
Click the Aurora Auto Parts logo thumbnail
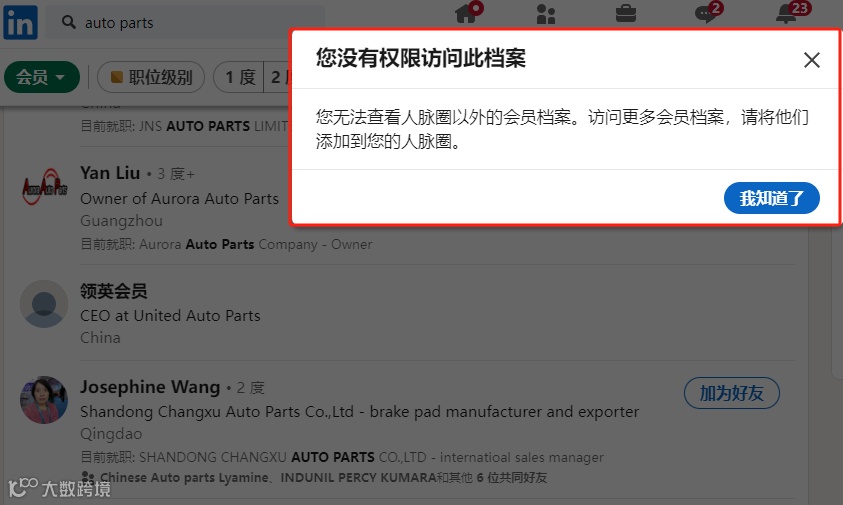tap(45, 187)
